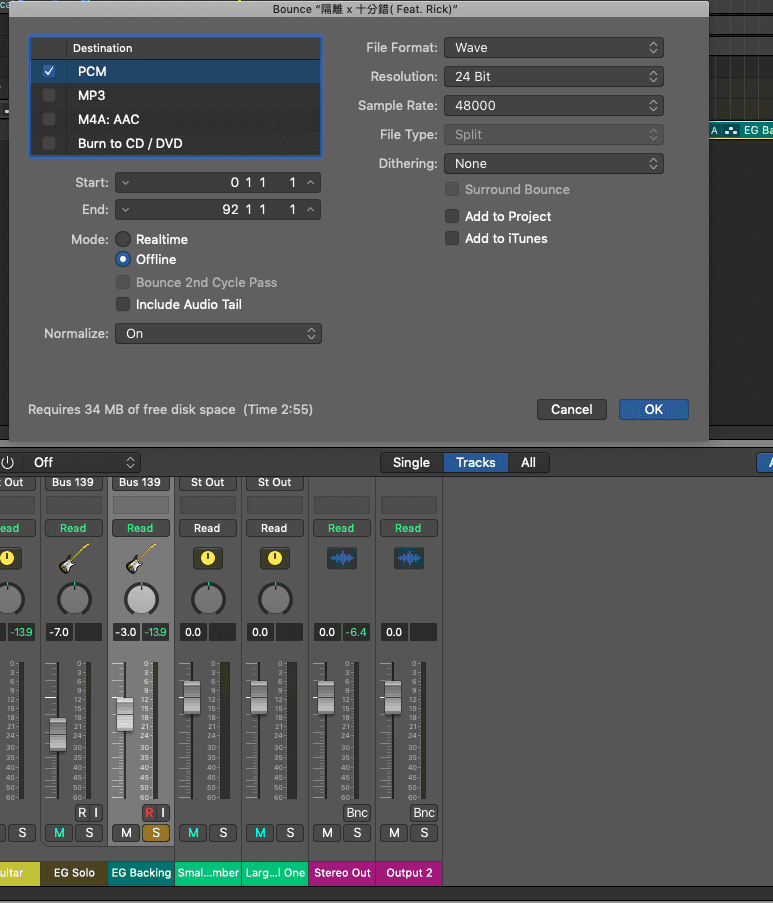773x903 pixels.
Task: Open the Resolution 24 Bit dropdown
Action: [x=554, y=77]
